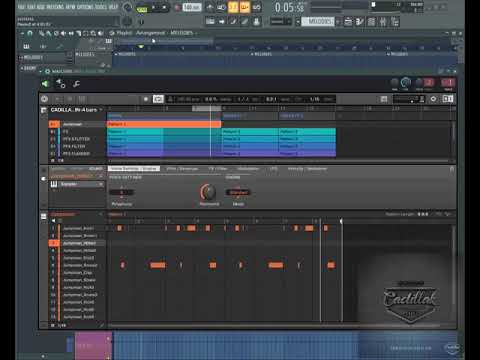The width and height of the screenshot is (480, 360).
Task: Select sound slot 6 in the sound list
Action: (77, 265)
